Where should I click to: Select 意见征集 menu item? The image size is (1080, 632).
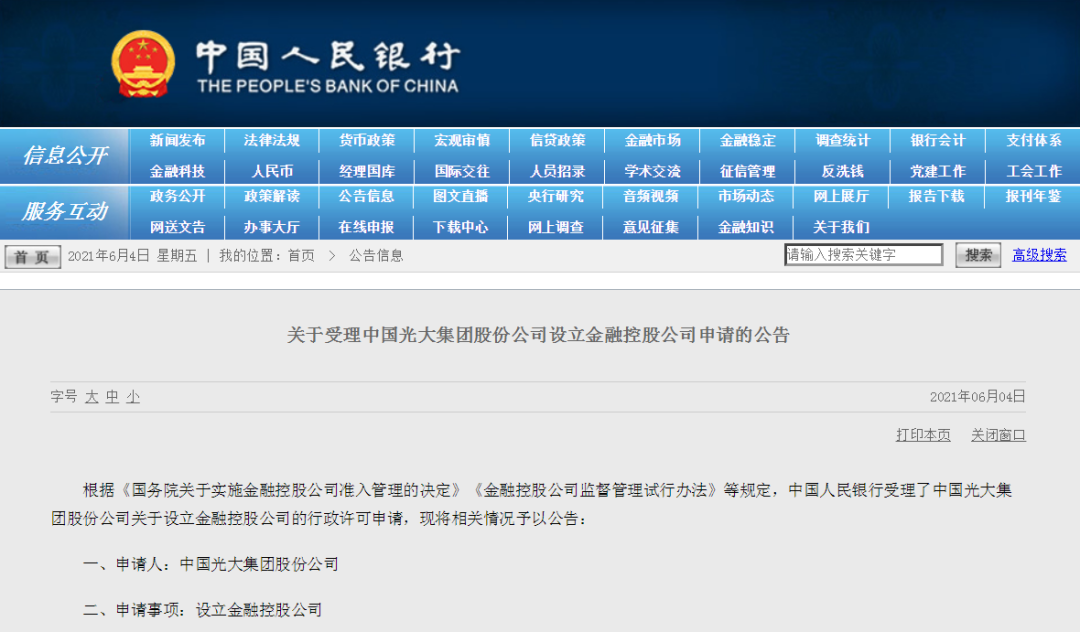(x=651, y=227)
